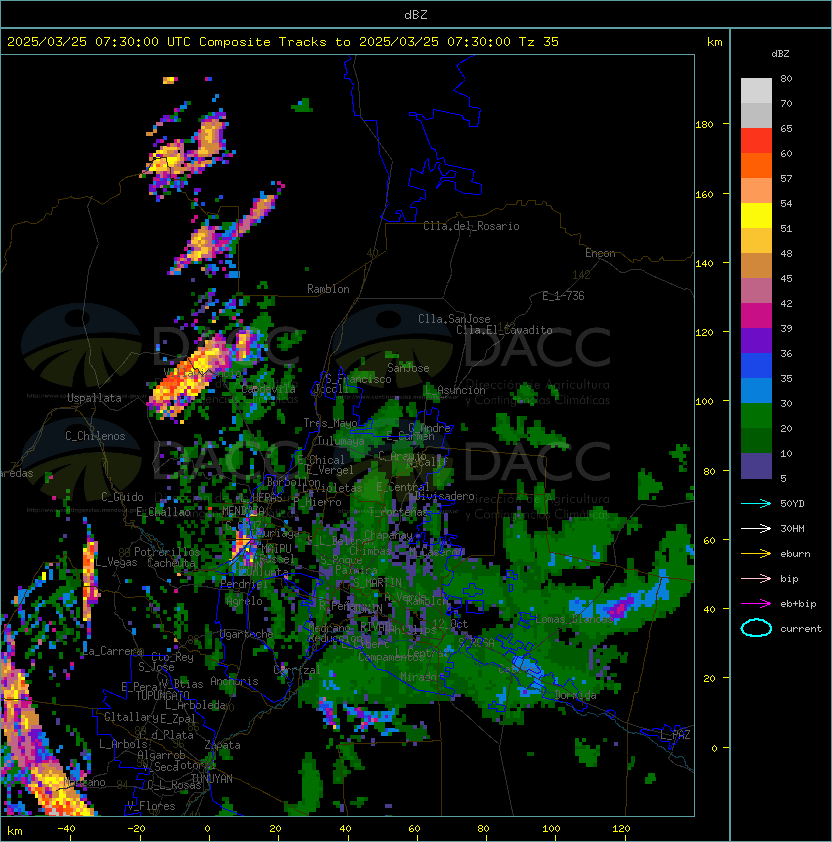Click the 'Carrizal' map label
This screenshot has height=842, width=832.
click(x=297, y=670)
